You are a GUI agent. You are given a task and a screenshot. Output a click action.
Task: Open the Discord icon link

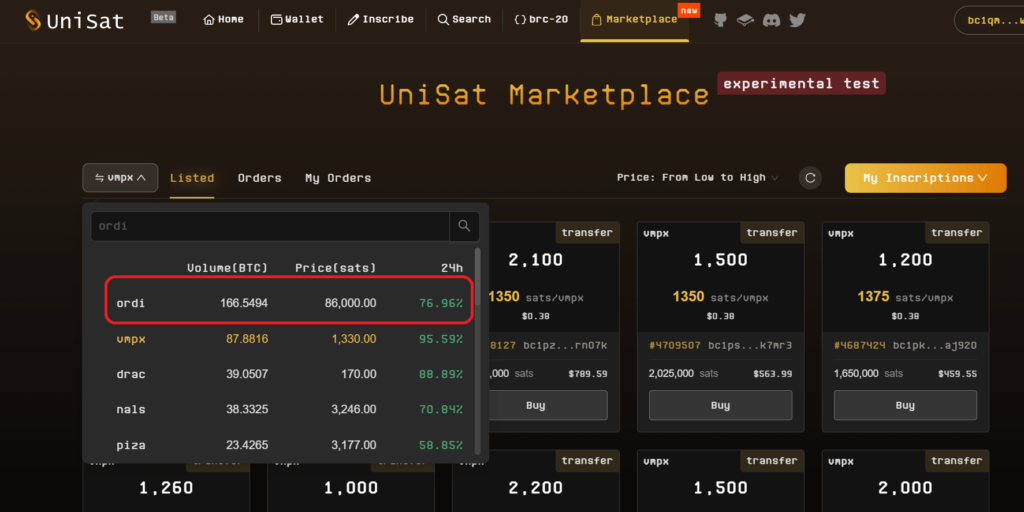771,20
